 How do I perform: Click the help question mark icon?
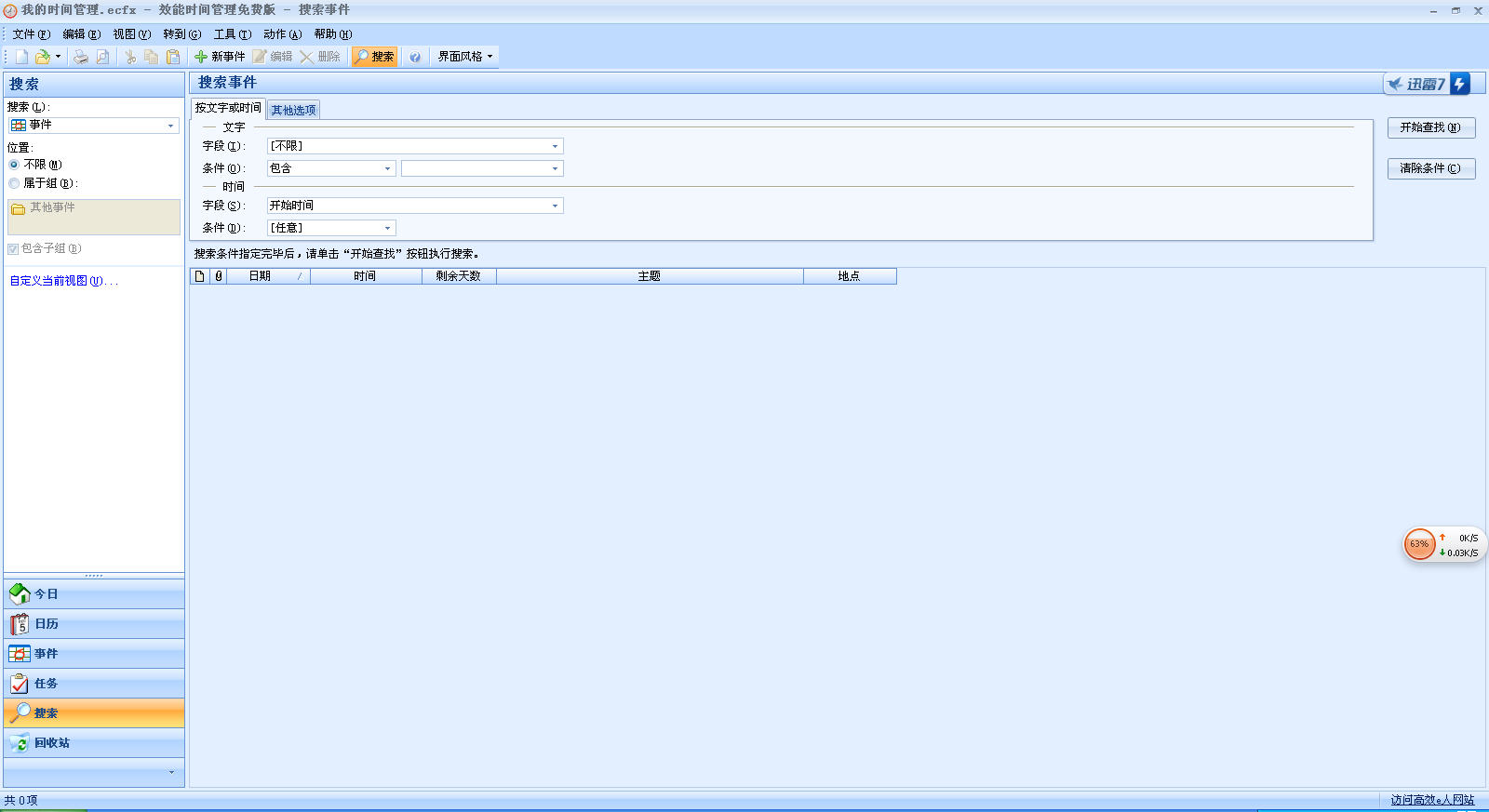pyautogui.click(x=415, y=57)
